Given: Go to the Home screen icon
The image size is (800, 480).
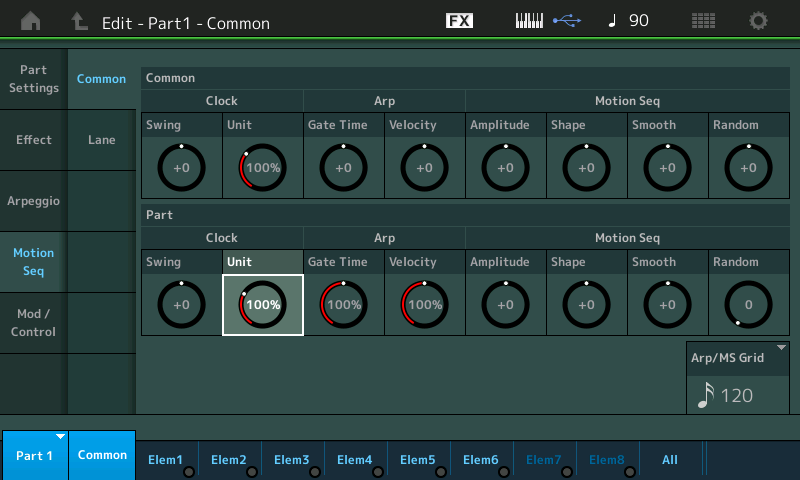Looking at the screenshot, I should click(x=31, y=21).
